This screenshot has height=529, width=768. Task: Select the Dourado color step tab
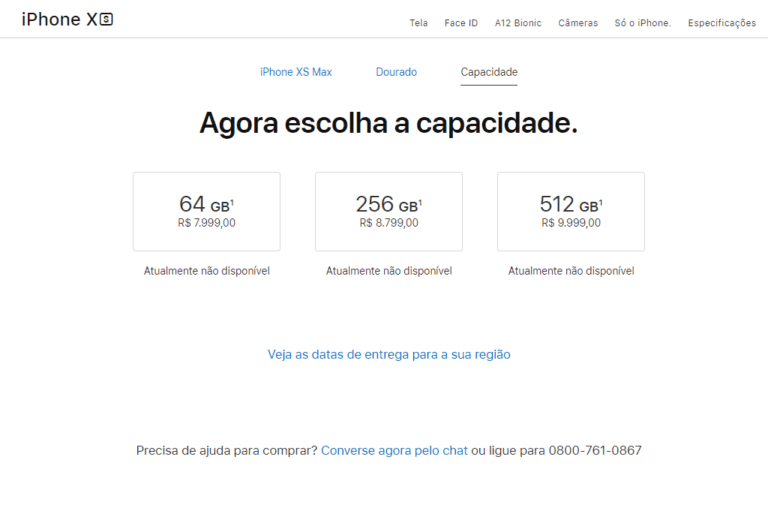tap(396, 72)
